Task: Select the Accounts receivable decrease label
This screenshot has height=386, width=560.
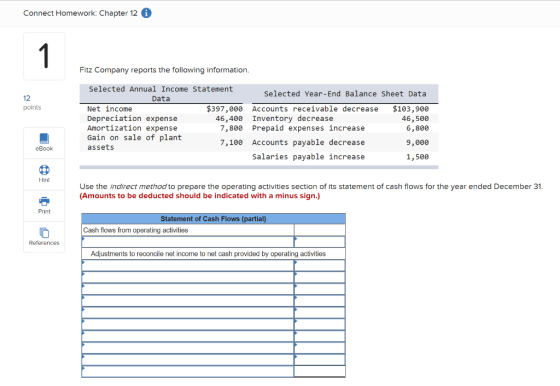Action: pos(315,109)
